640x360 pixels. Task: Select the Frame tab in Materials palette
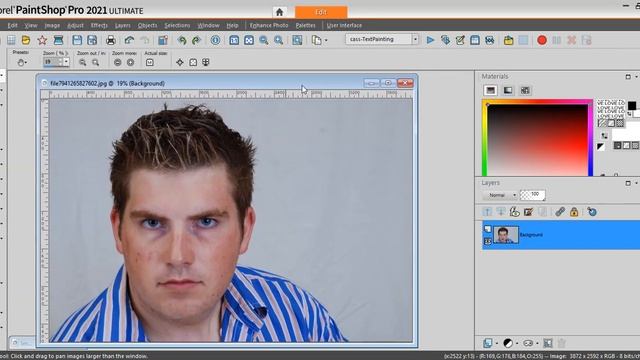pyautogui.click(x=491, y=90)
